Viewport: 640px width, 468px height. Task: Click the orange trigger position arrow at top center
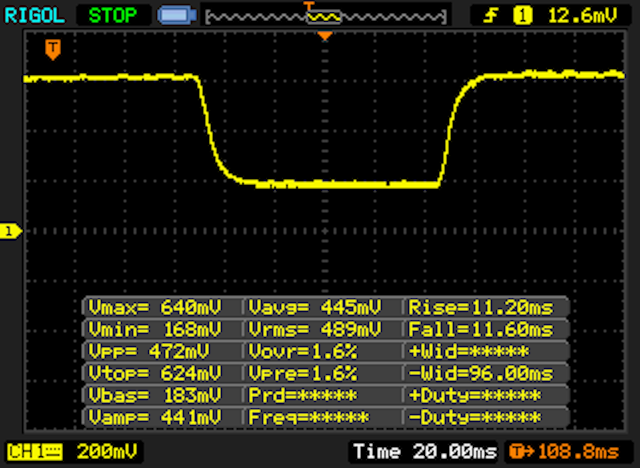tap(325, 36)
